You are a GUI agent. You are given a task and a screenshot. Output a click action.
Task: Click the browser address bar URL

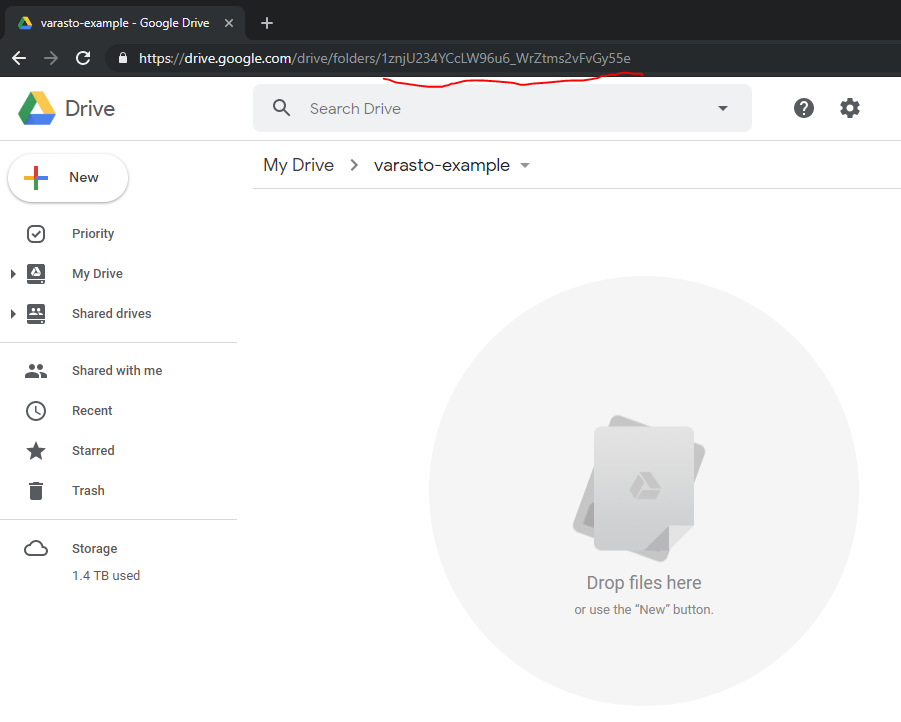point(384,58)
